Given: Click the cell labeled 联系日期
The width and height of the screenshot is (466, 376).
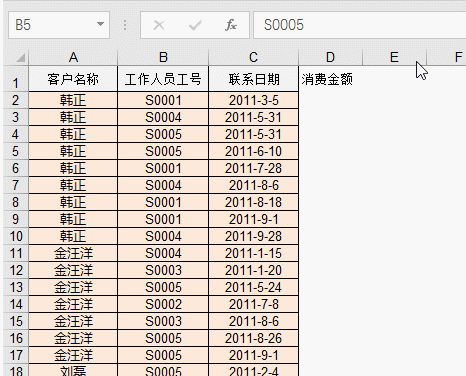Looking at the screenshot, I should [x=253, y=79].
